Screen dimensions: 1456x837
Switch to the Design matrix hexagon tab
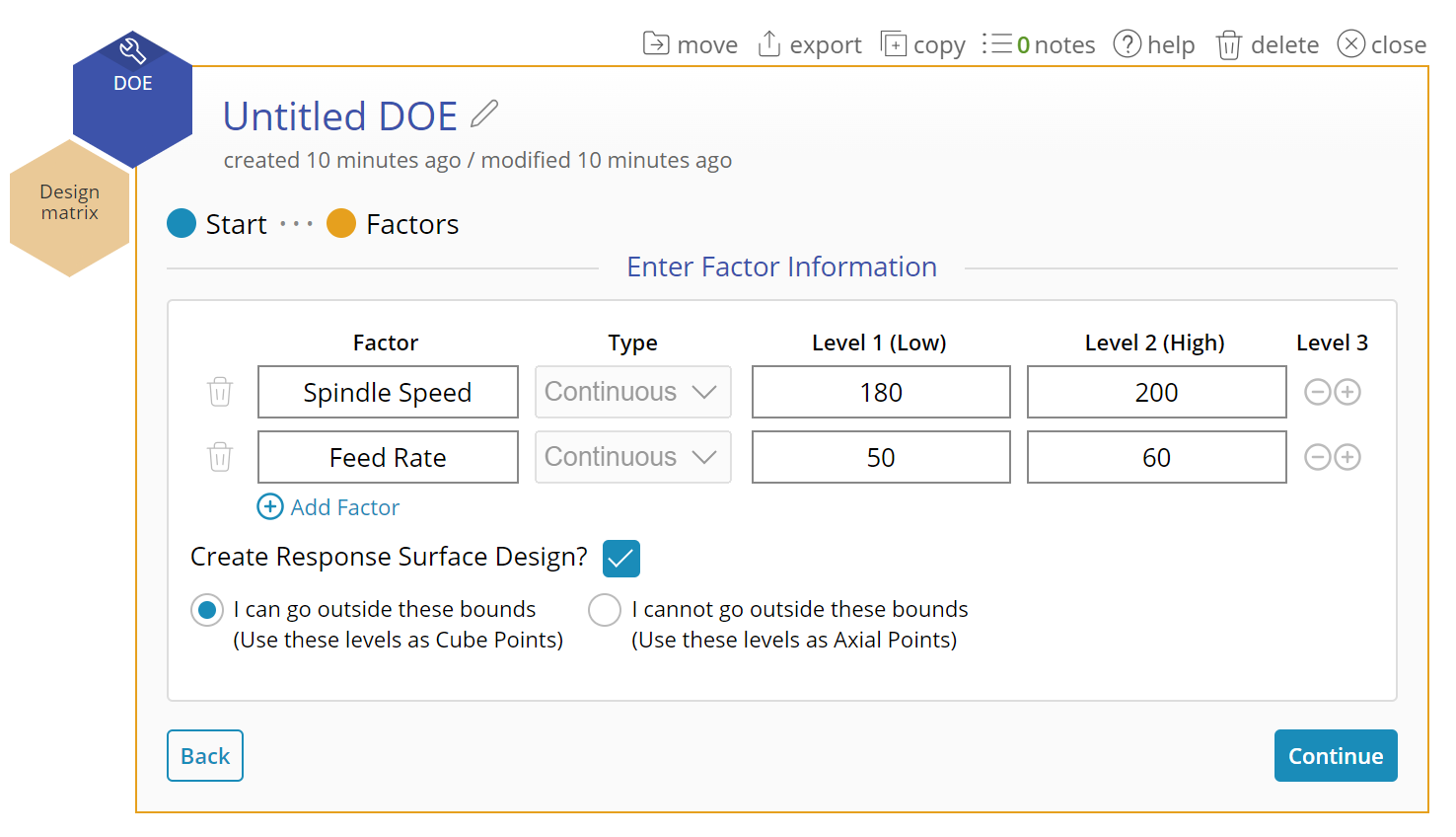[69, 207]
